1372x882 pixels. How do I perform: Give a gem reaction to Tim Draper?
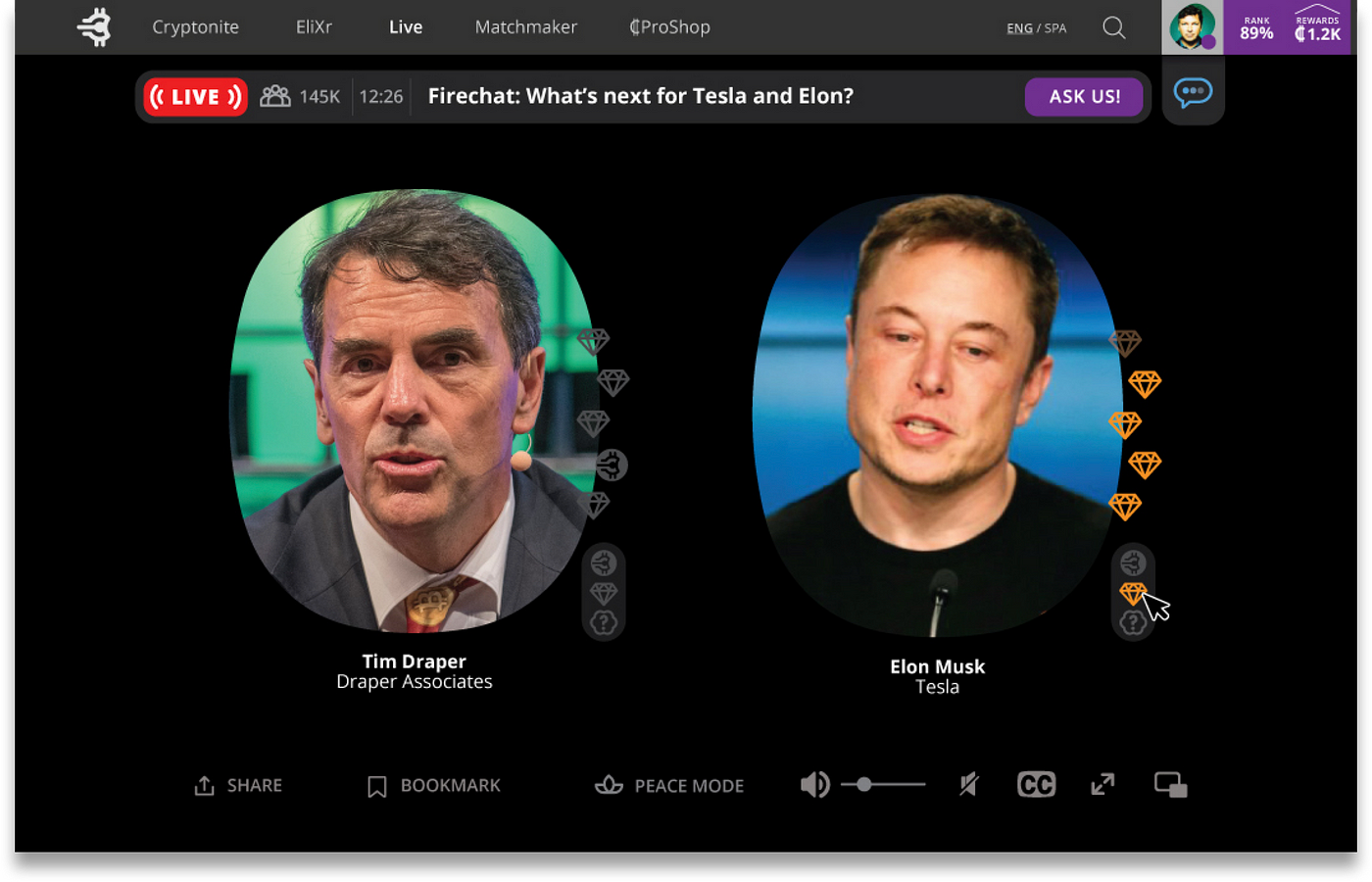pos(604,593)
